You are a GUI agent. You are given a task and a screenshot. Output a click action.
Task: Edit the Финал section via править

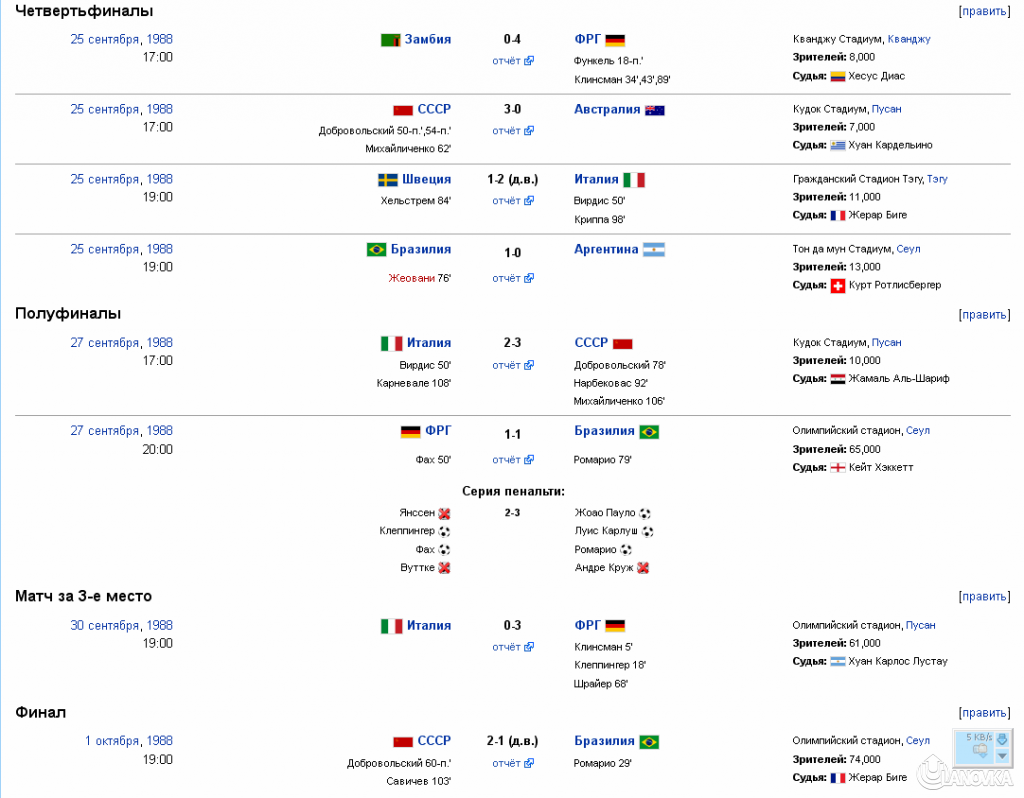[x=984, y=713]
